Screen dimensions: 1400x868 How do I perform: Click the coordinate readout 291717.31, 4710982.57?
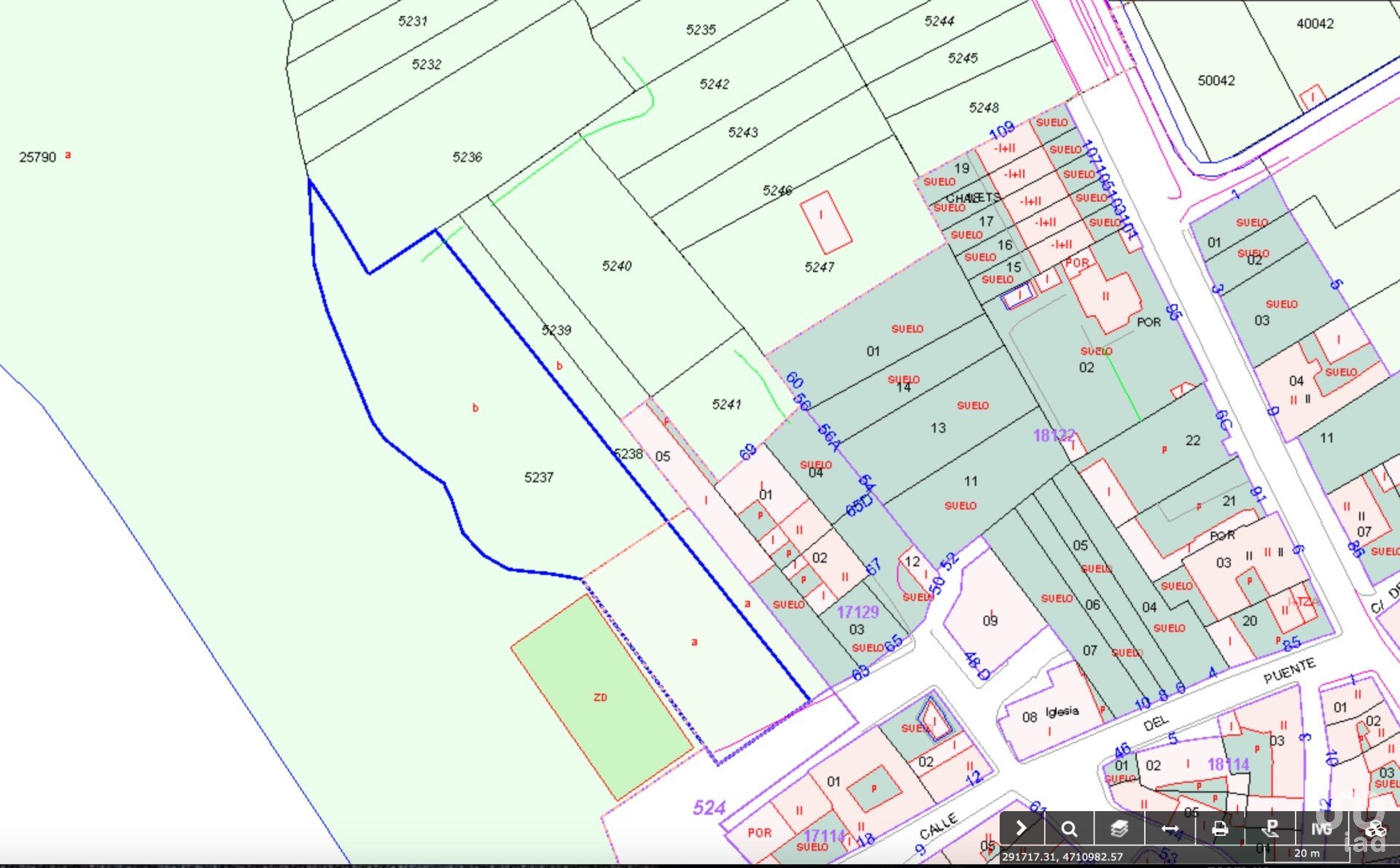coord(1062,856)
